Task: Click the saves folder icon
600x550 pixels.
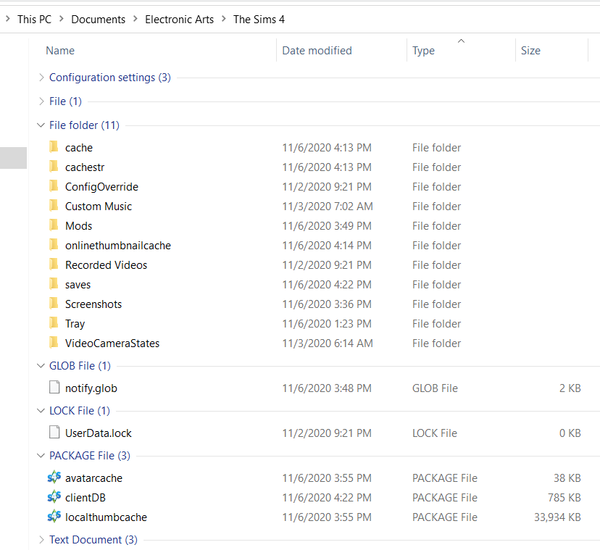Action: click(x=54, y=284)
